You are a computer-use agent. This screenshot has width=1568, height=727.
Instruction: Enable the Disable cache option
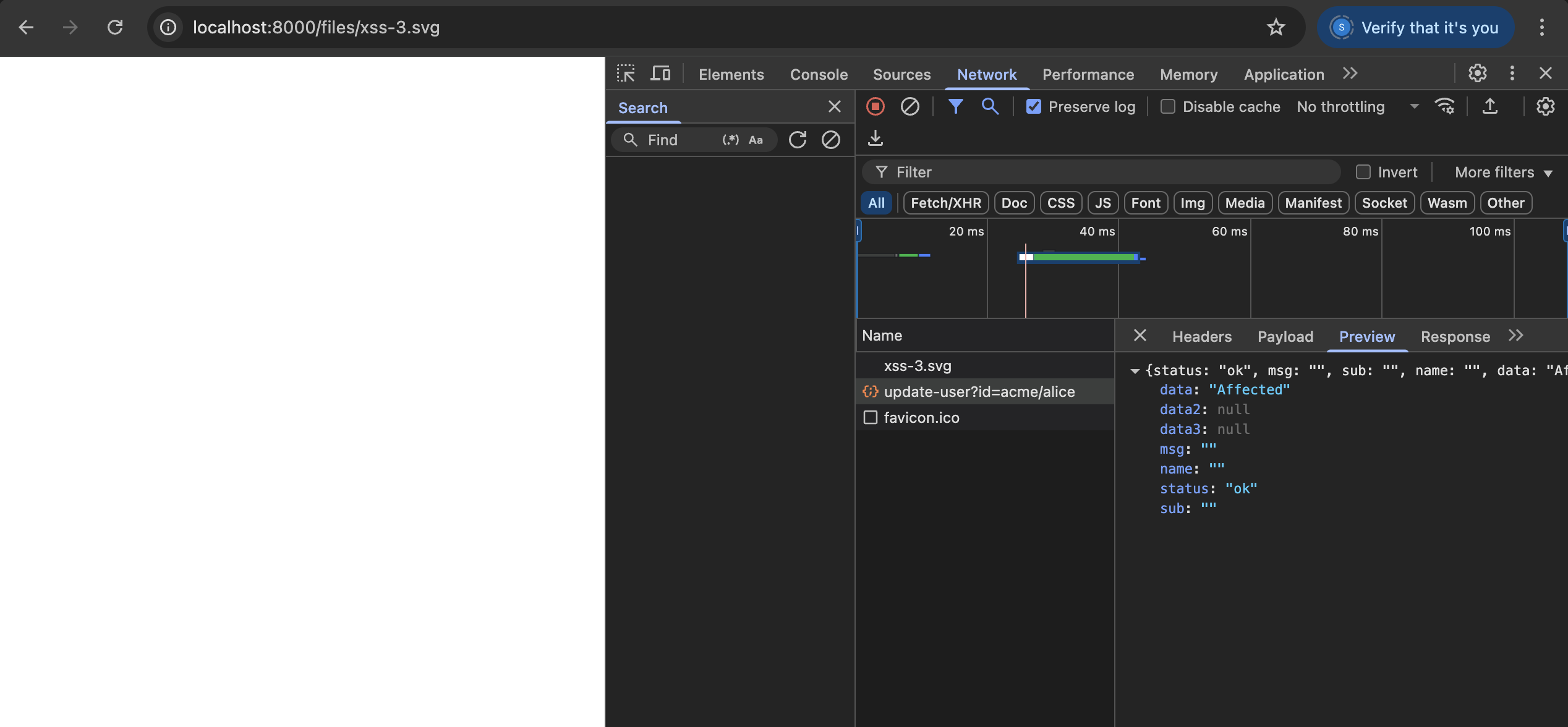click(1167, 106)
